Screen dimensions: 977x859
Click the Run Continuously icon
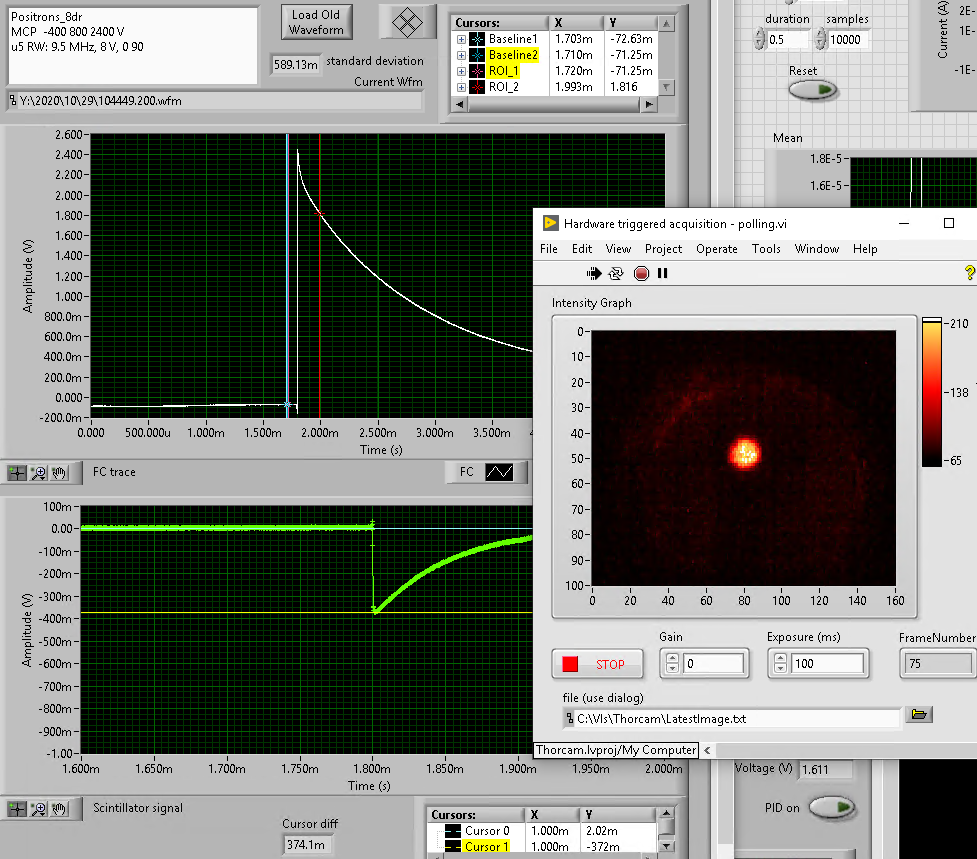[616, 273]
